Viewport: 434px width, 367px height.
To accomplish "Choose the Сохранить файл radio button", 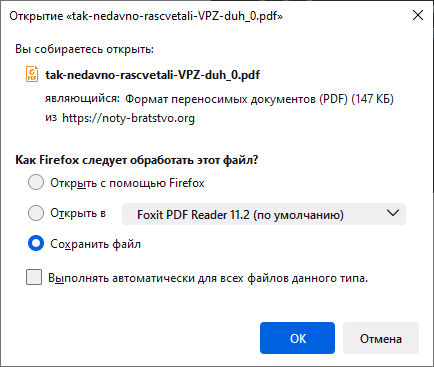I will click(36, 243).
